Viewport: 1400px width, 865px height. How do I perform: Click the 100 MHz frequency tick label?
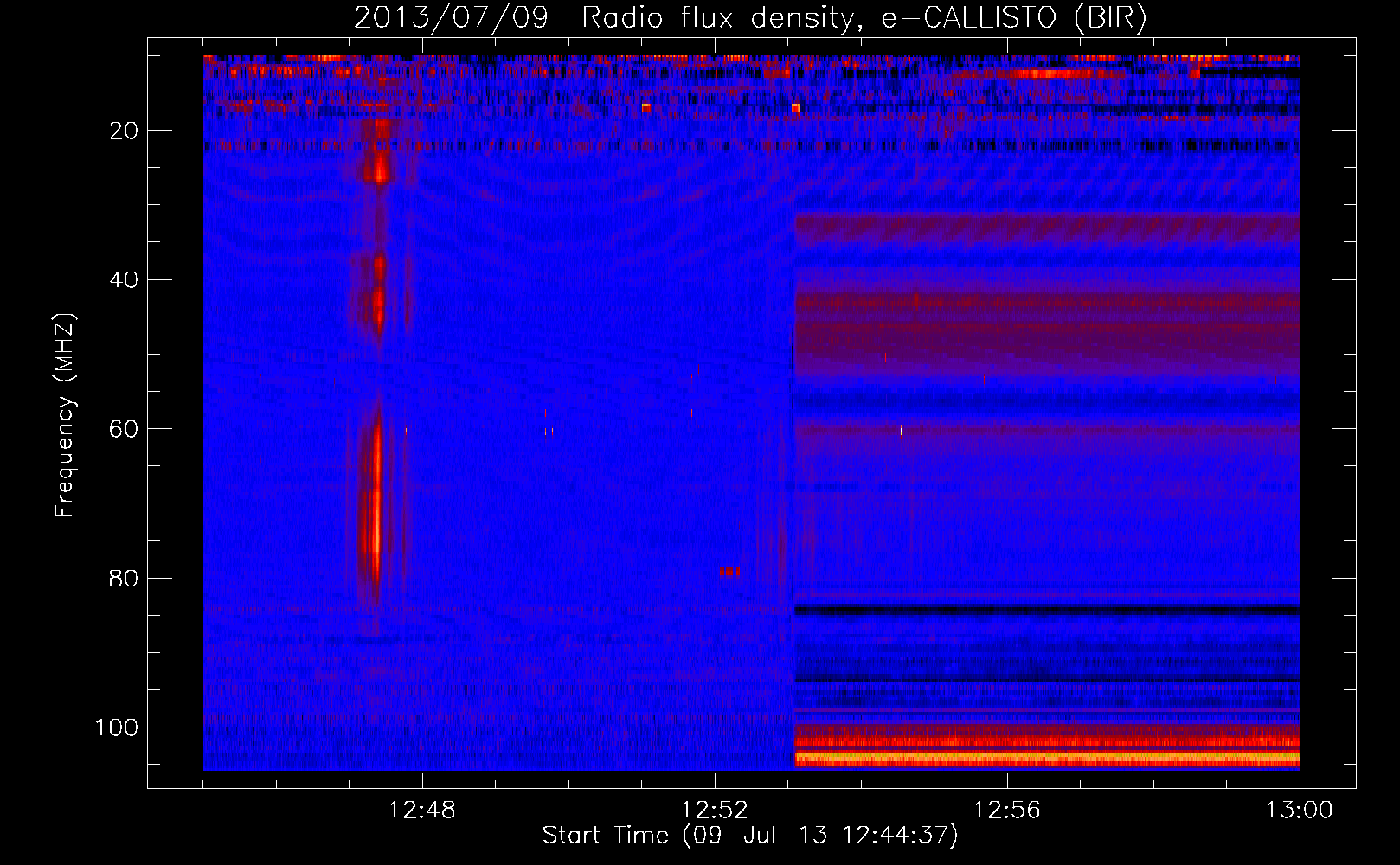click(x=117, y=727)
